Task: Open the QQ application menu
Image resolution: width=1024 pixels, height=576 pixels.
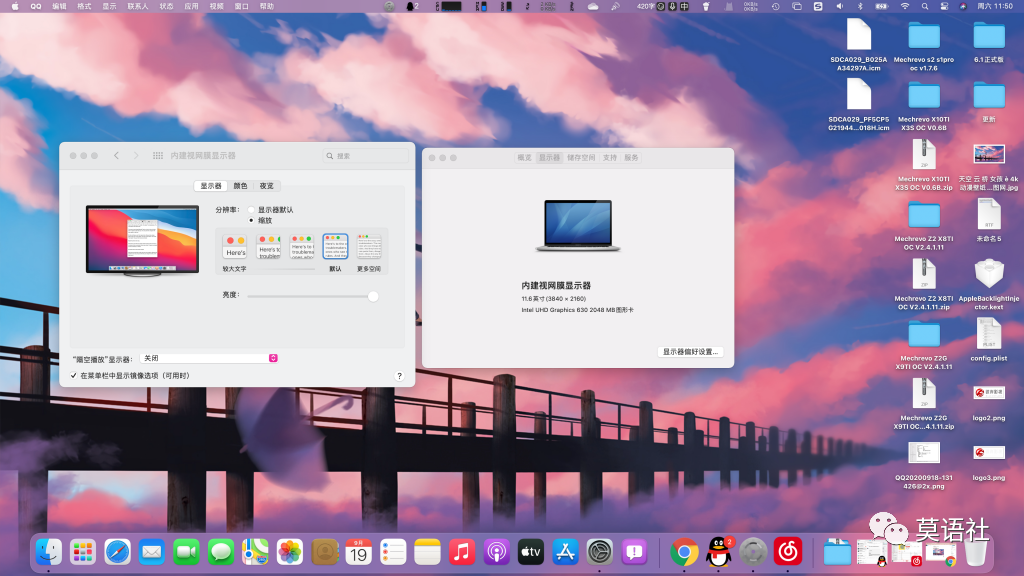Action: [x=36, y=7]
